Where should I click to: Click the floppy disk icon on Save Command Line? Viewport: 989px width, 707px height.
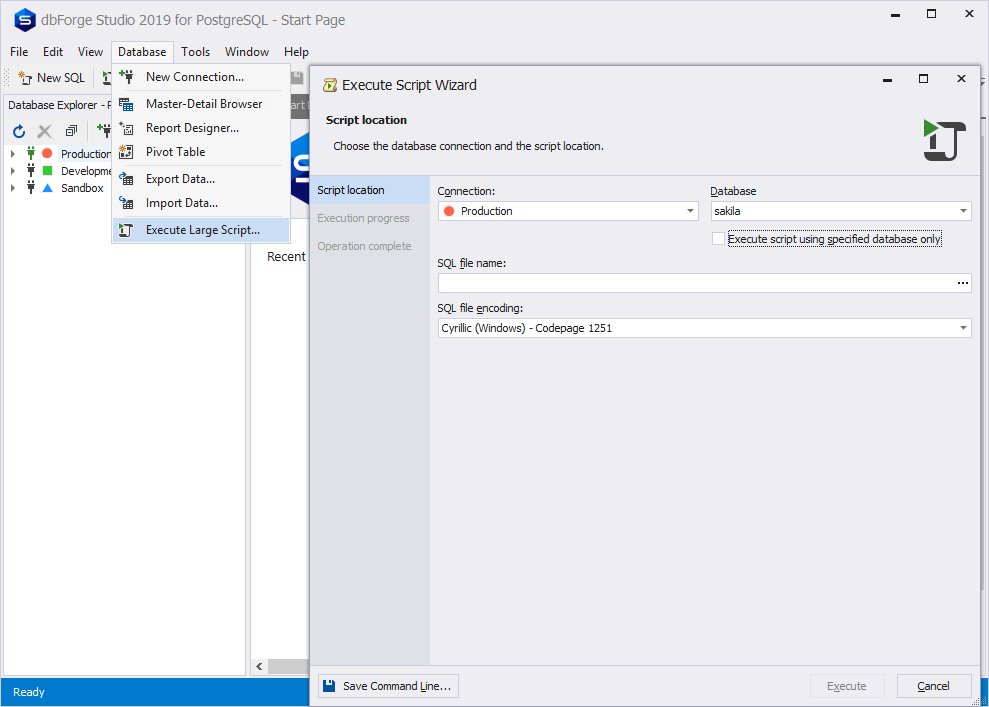tap(329, 686)
